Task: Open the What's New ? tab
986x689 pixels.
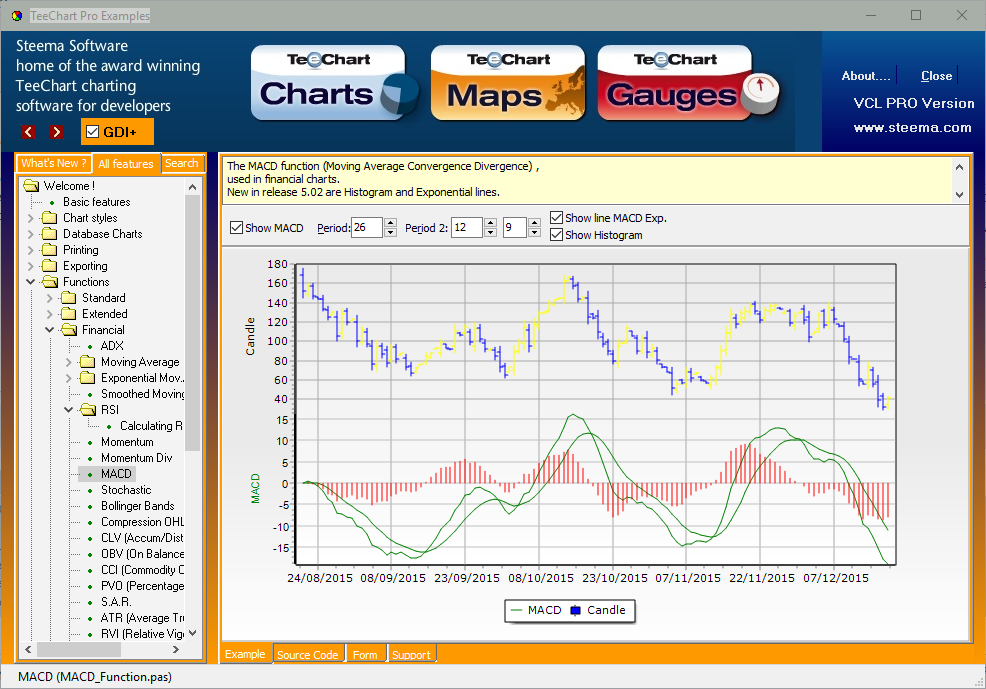Action: (x=53, y=163)
